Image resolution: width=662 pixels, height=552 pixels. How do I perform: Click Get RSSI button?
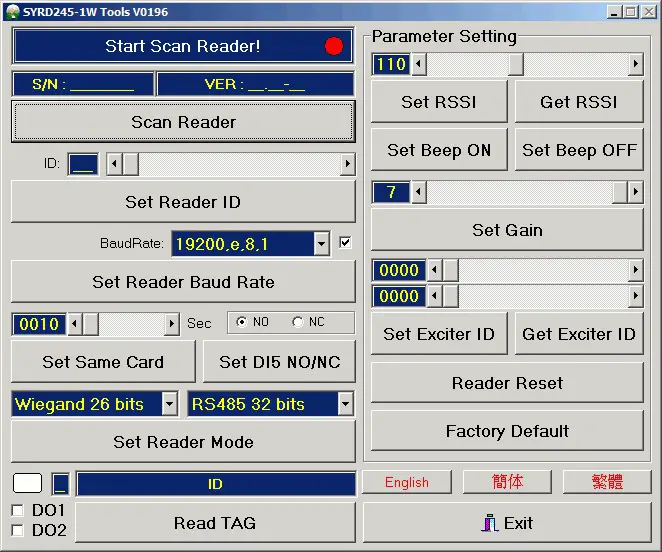click(x=579, y=102)
